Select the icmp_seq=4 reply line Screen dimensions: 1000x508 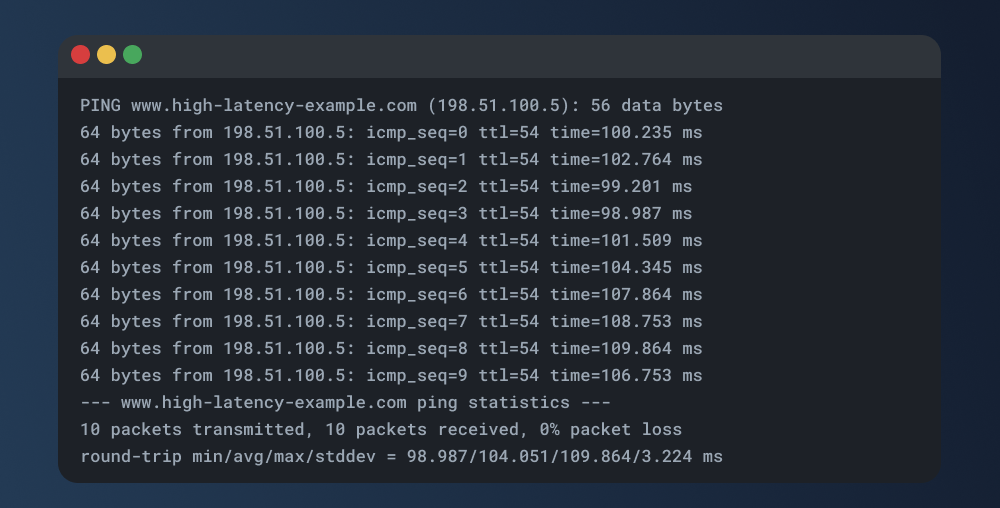tap(391, 240)
